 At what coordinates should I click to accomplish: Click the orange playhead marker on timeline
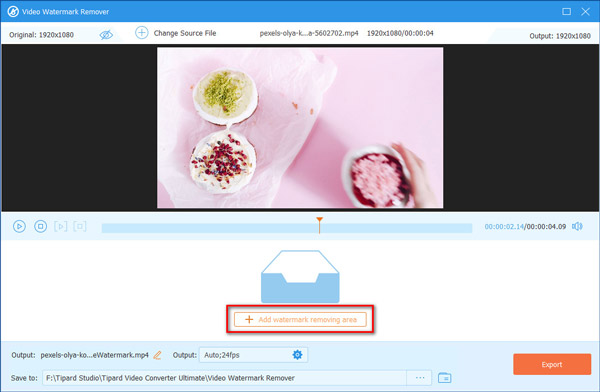[320, 225]
